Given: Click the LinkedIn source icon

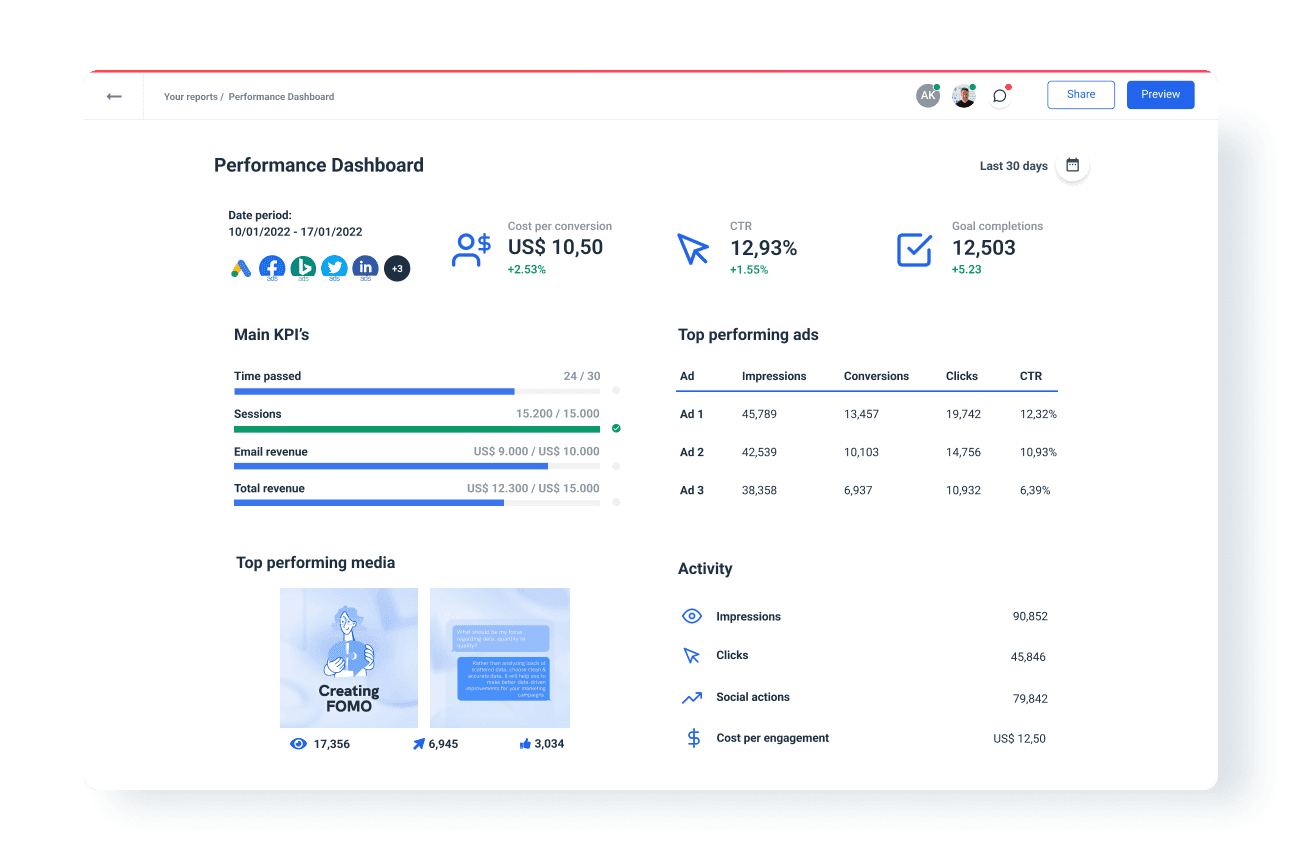Looking at the screenshot, I should pyautogui.click(x=365, y=267).
